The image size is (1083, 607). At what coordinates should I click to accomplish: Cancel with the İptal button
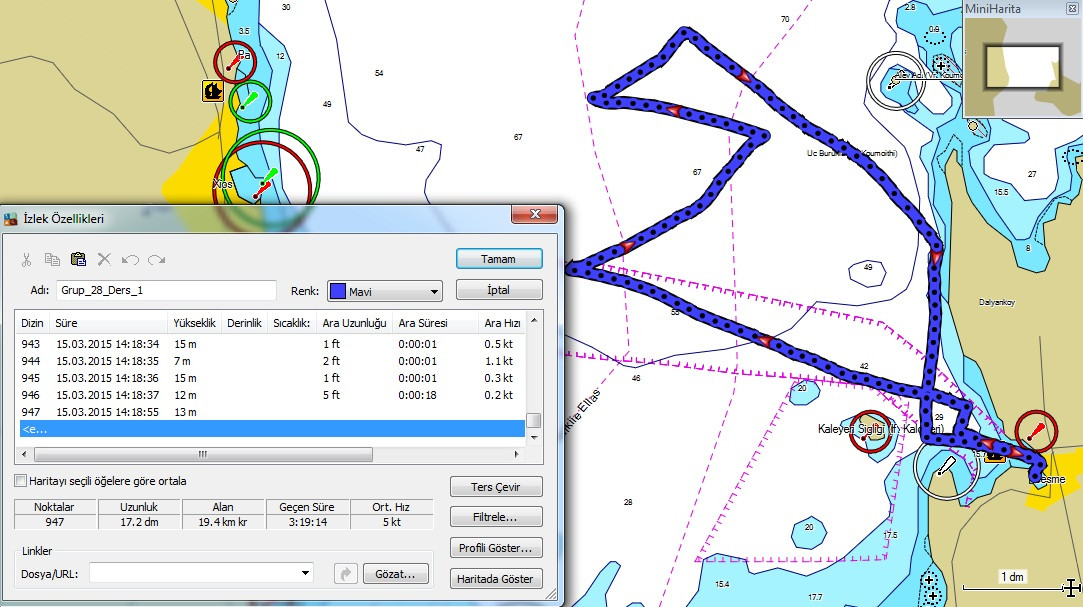[x=499, y=290]
